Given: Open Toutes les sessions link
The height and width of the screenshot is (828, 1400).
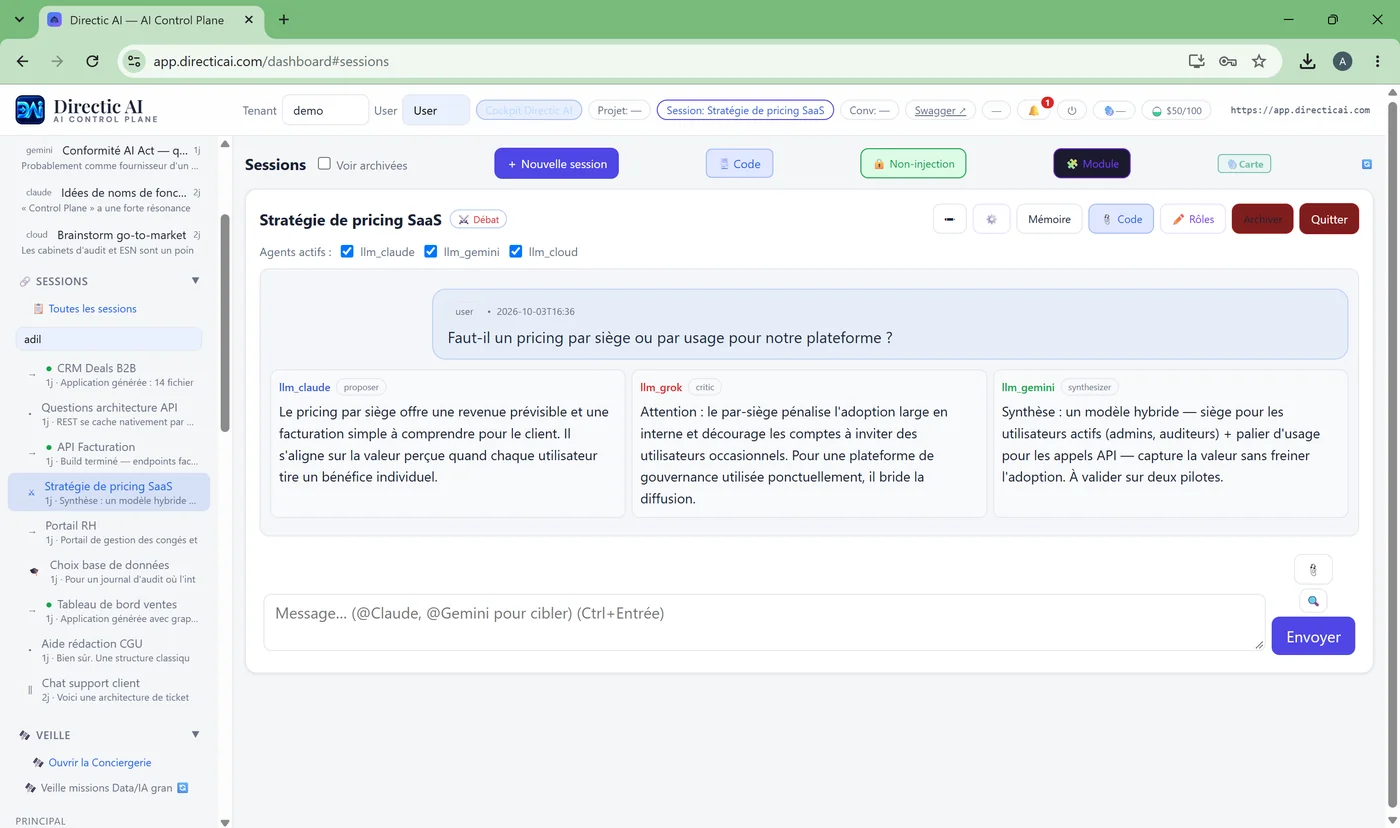Looking at the screenshot, I should point(92,309).
